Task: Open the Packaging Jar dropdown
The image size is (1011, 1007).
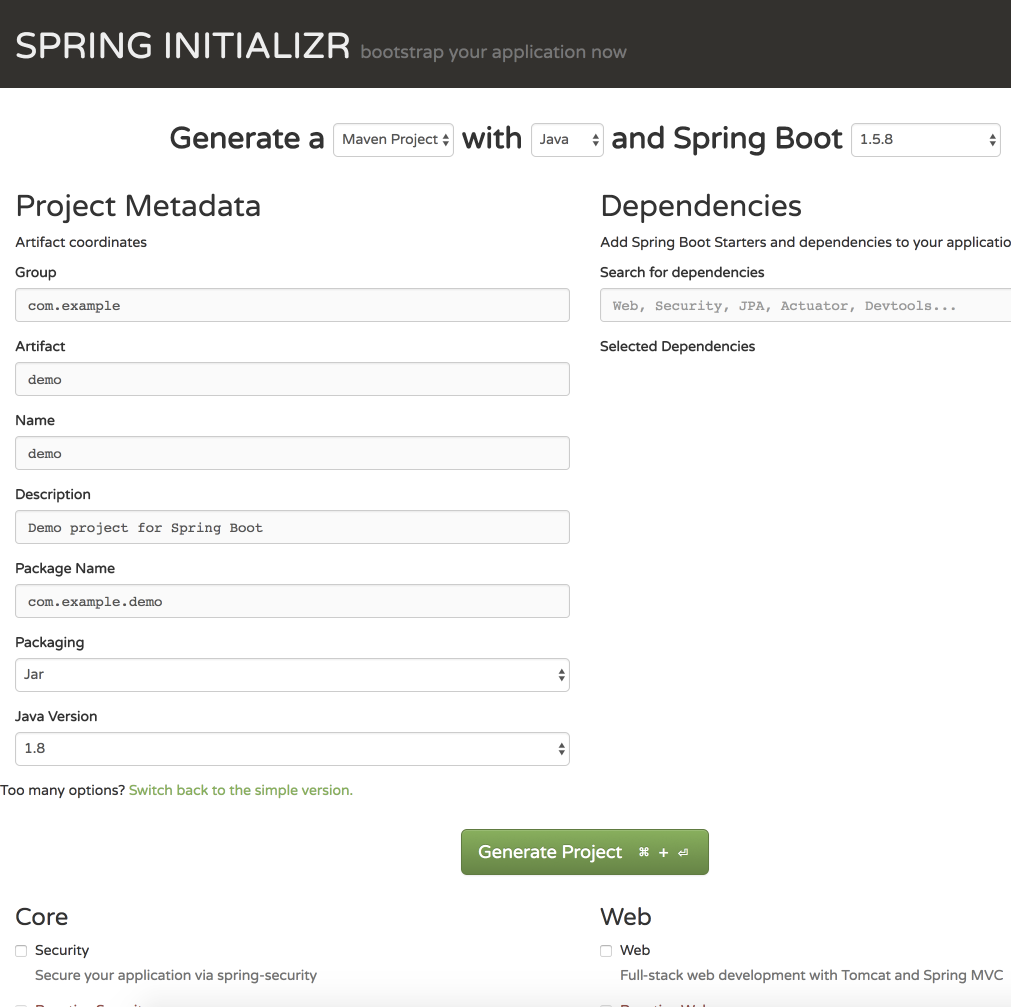Action: pyautogui.click(x=292, y=675)
